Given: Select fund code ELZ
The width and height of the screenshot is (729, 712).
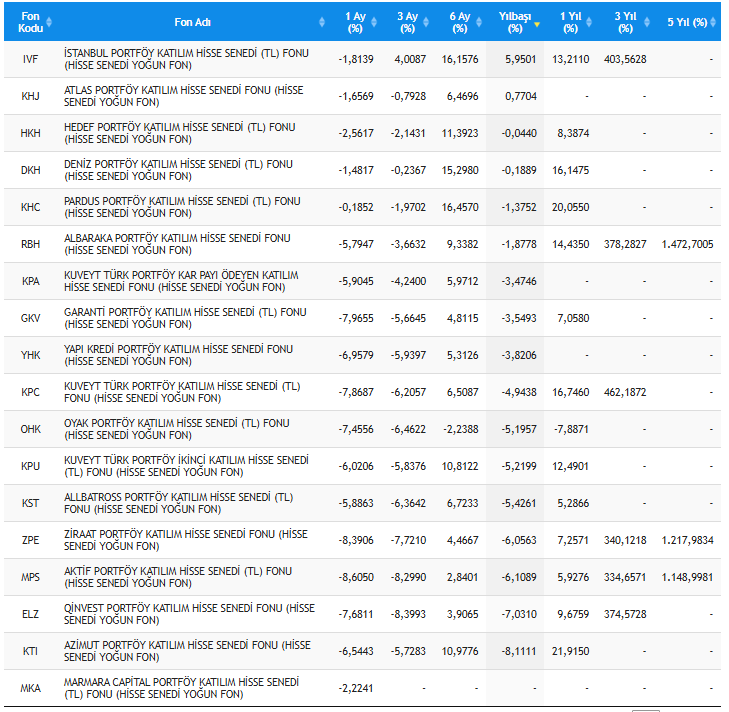Looking at the screenshot, I should [30, 614].
